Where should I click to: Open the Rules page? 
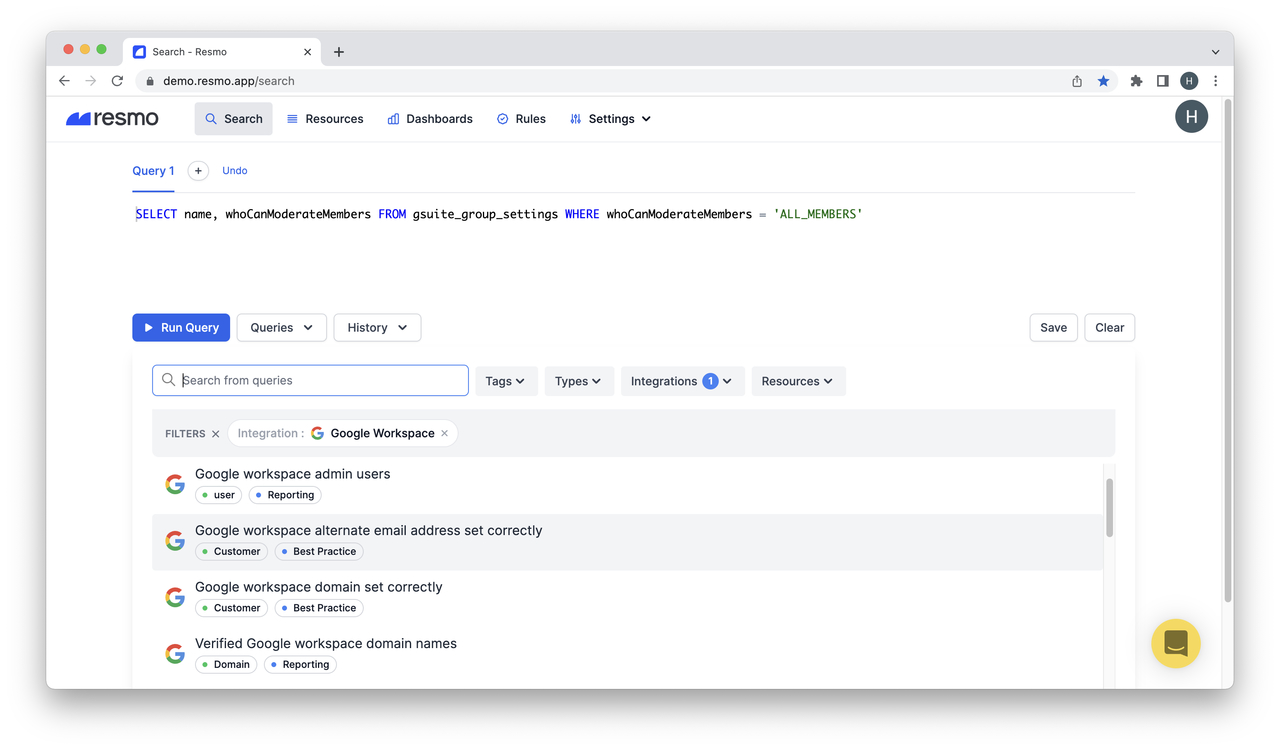(521, 118)
